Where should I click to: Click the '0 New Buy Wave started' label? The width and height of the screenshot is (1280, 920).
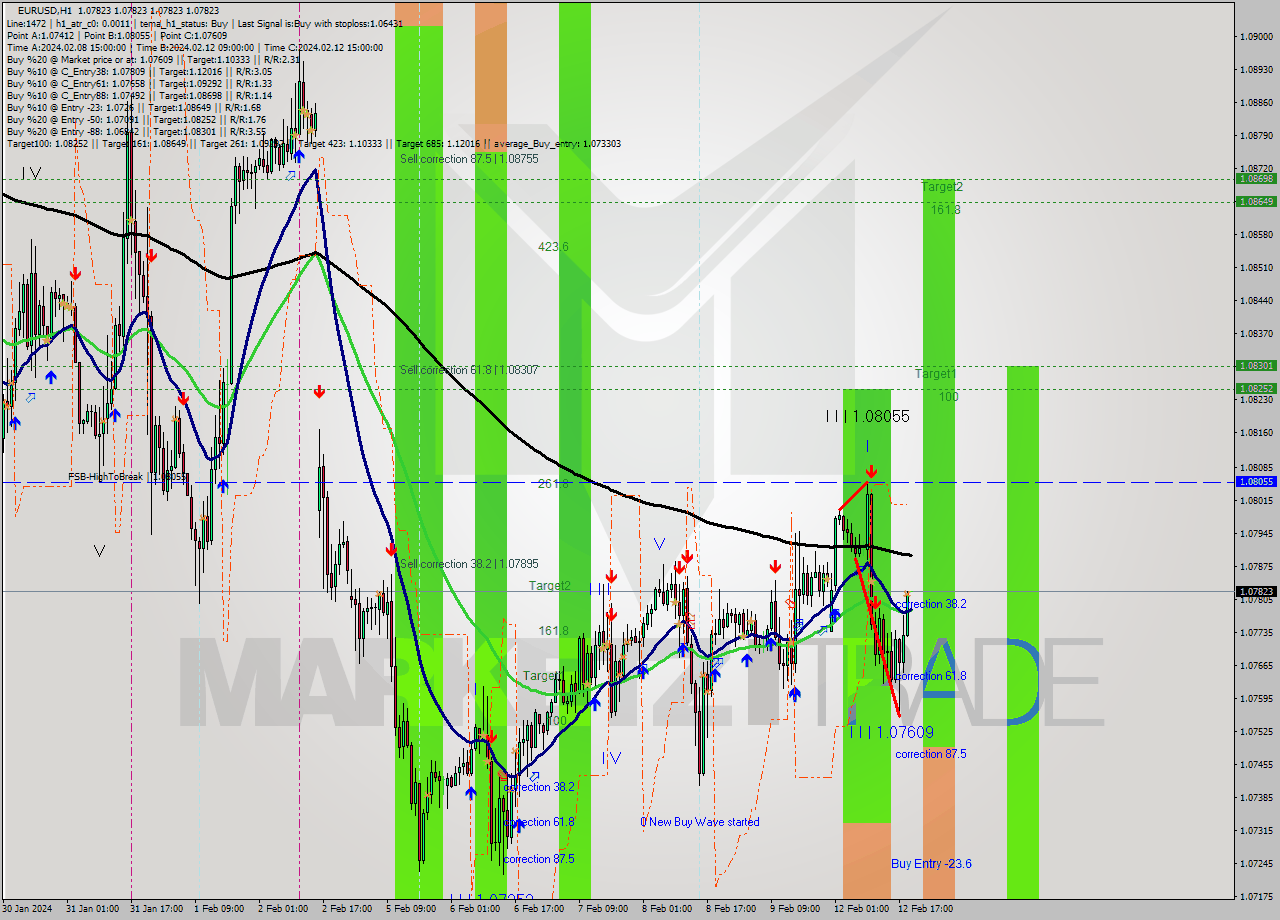click(700, 822)
